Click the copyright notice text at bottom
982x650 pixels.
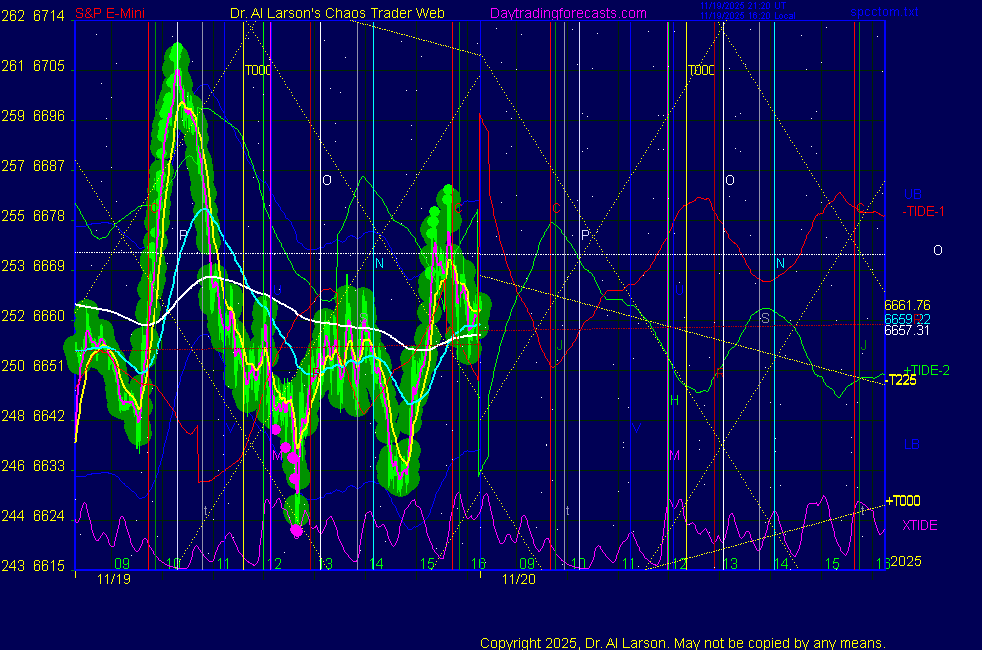pos(683,642)
